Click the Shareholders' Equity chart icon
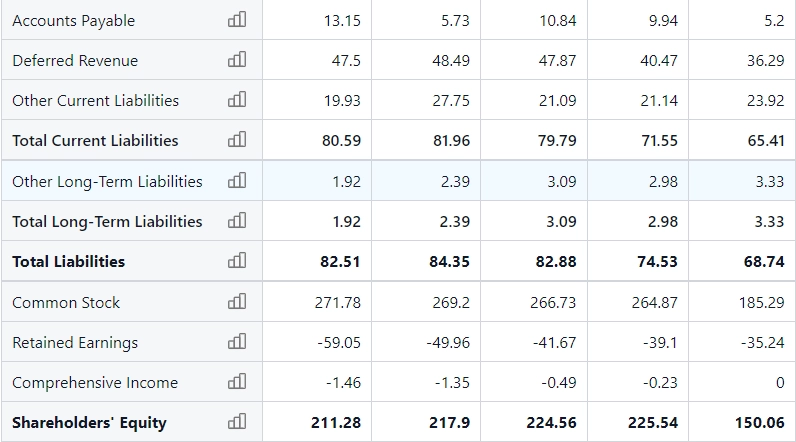The height and width of the screenshot is (442, 796). point(237,422)
